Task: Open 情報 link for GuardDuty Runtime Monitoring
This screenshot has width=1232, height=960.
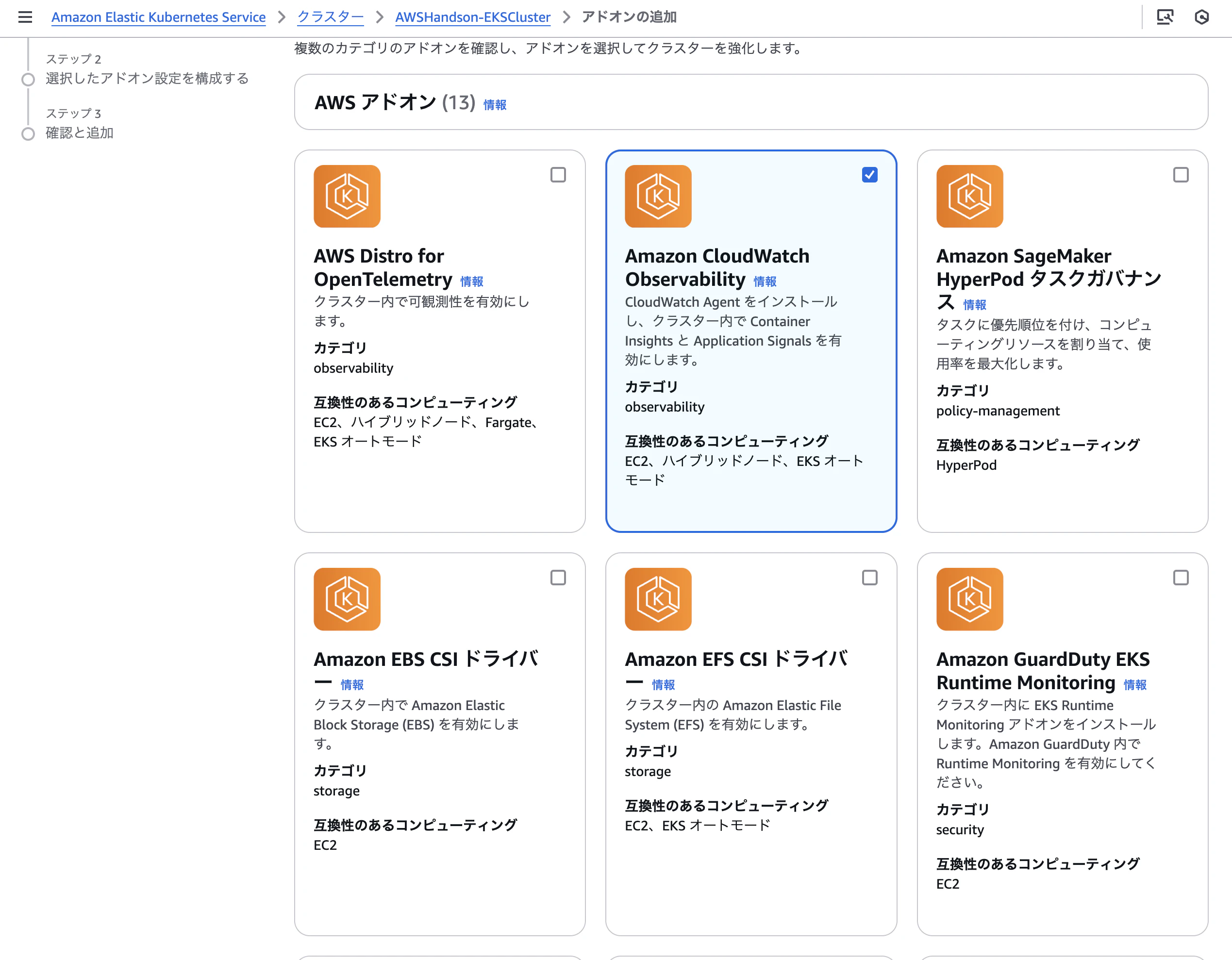Action: (1135, 685)
